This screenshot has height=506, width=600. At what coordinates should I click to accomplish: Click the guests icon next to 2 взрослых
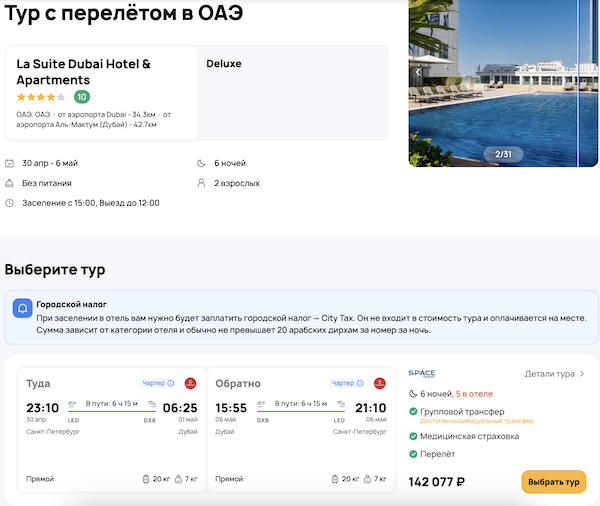203,183
